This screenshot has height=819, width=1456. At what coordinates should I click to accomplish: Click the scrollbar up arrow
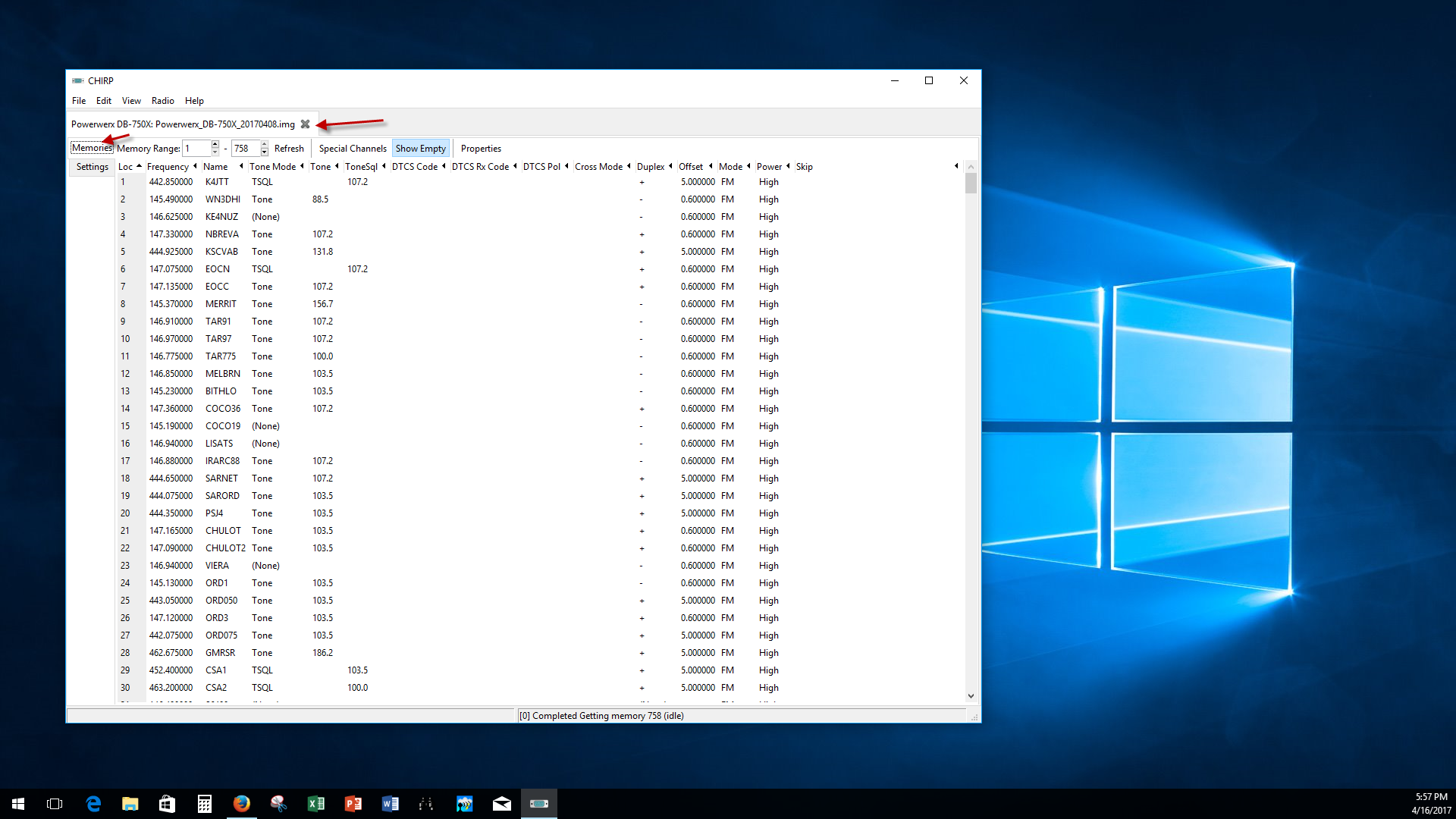click(971, 166)
